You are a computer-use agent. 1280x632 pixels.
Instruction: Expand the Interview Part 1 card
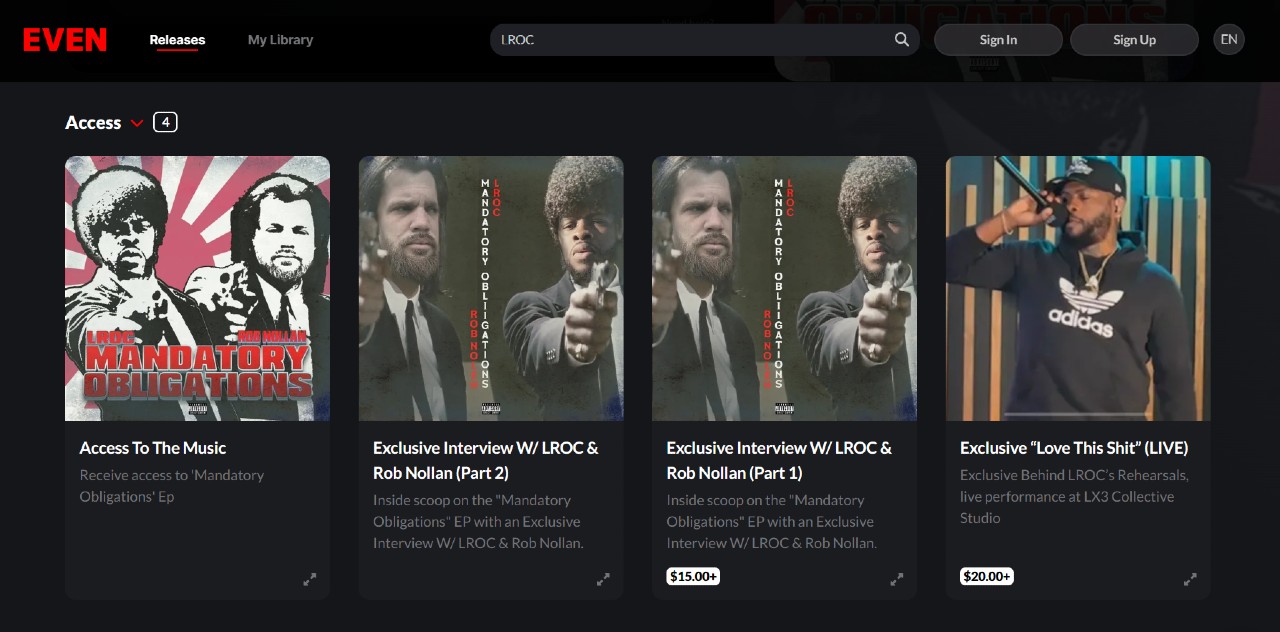(897, 579)
